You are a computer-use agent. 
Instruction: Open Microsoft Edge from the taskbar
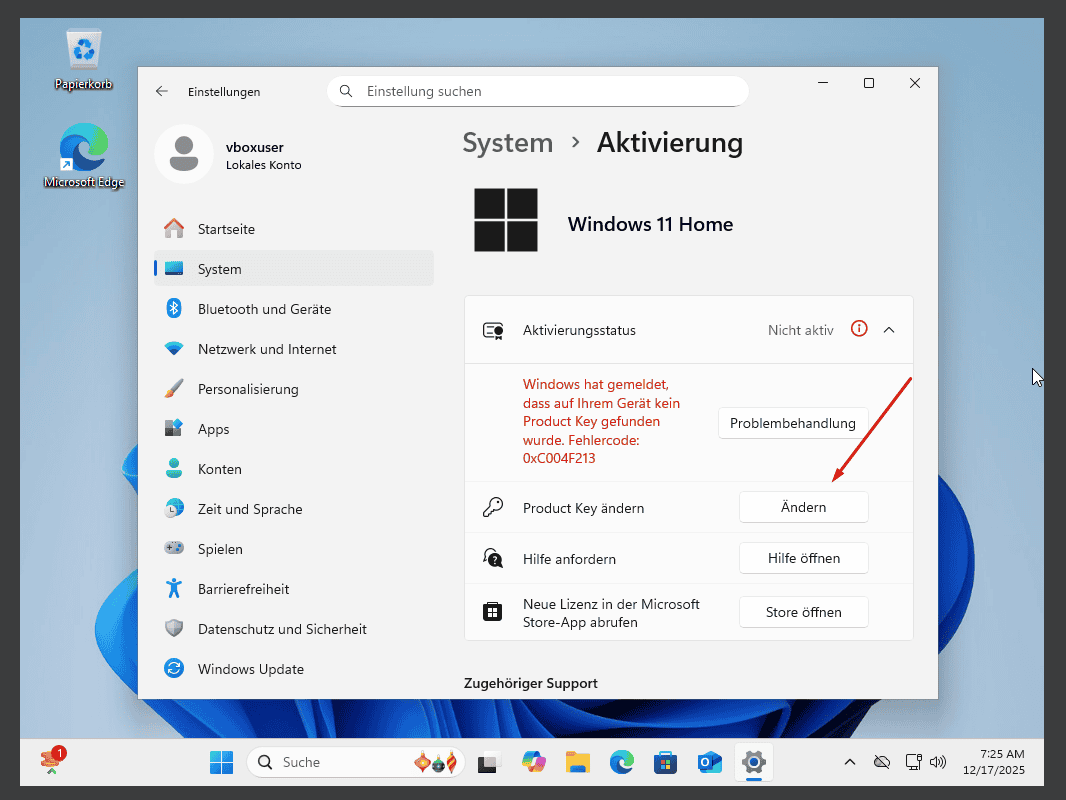click(x=621, y=762)
